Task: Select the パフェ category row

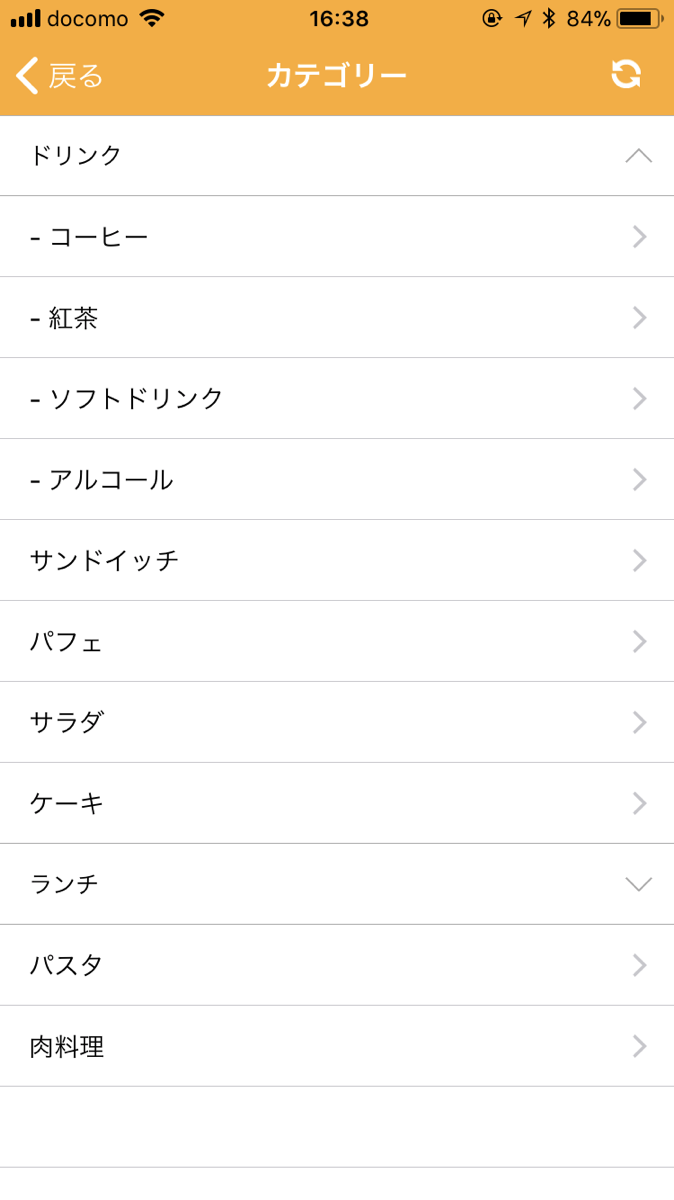Action: (x=337, y=642)
